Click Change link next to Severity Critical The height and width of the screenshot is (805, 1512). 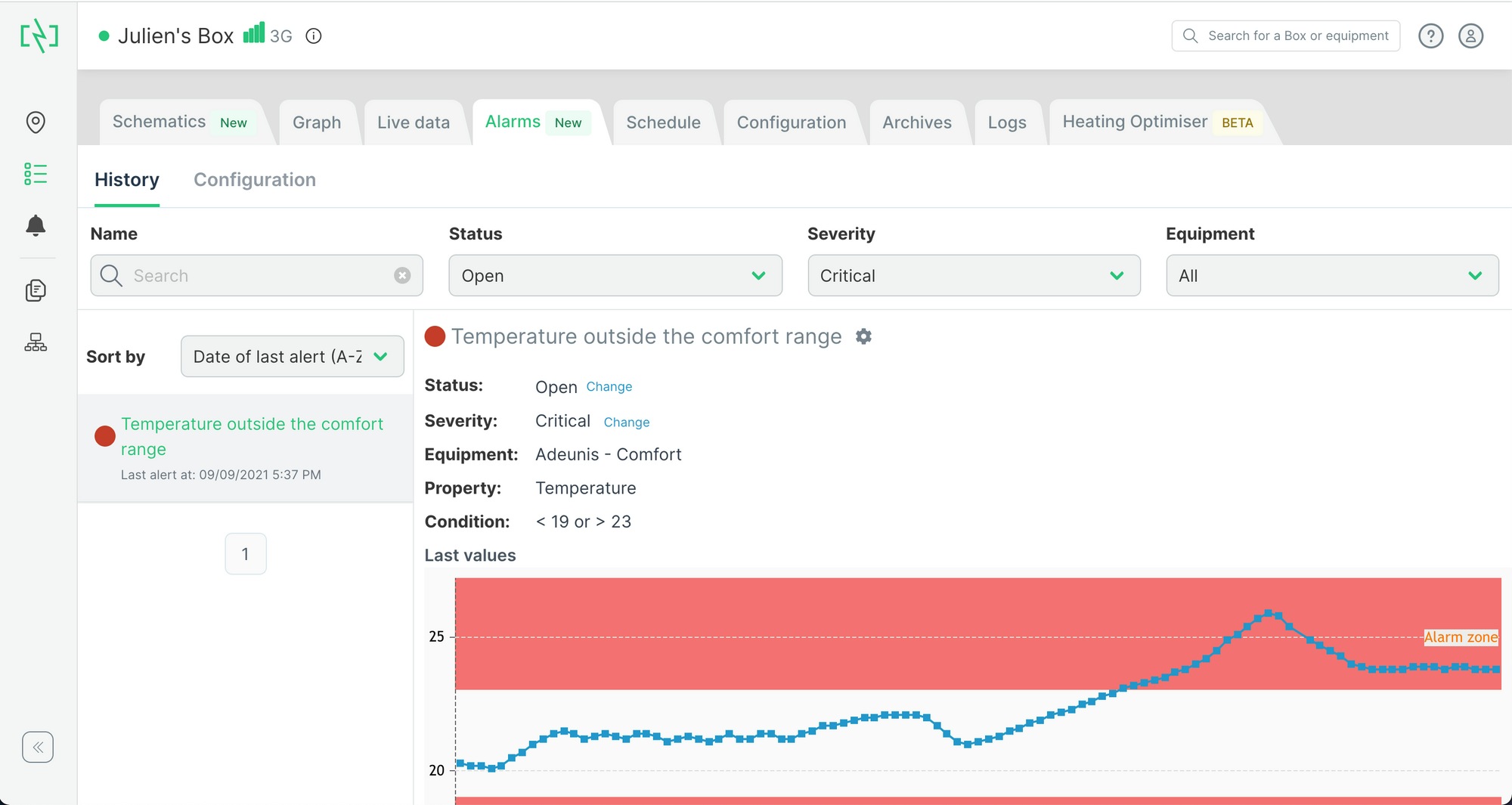(x=626, y=423)
